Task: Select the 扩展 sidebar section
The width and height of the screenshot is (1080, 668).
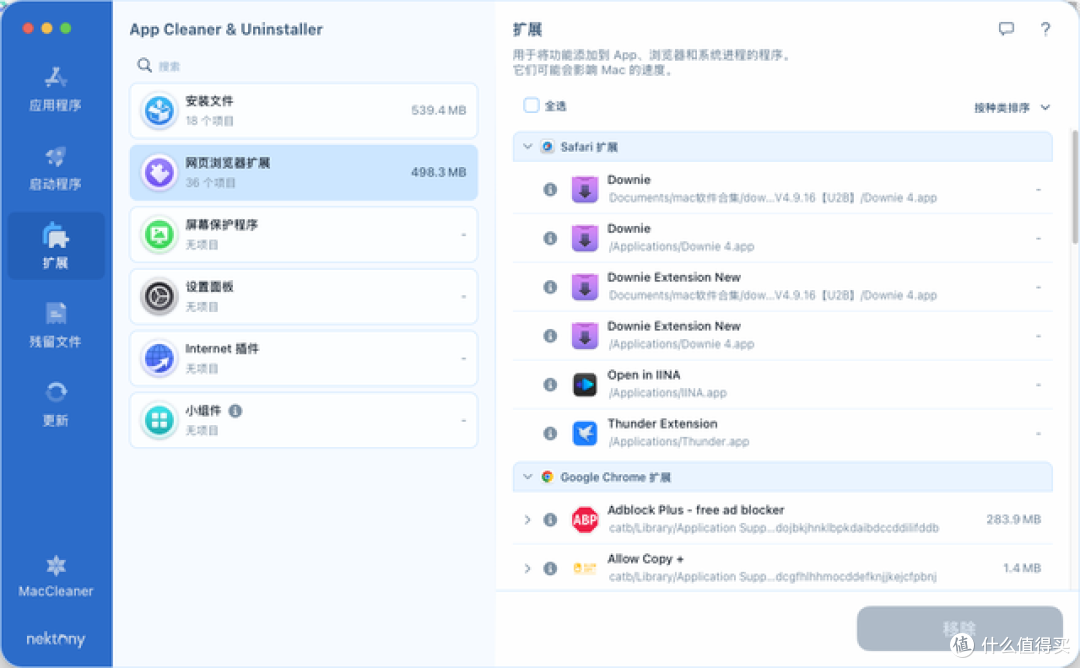Action: 56,246
